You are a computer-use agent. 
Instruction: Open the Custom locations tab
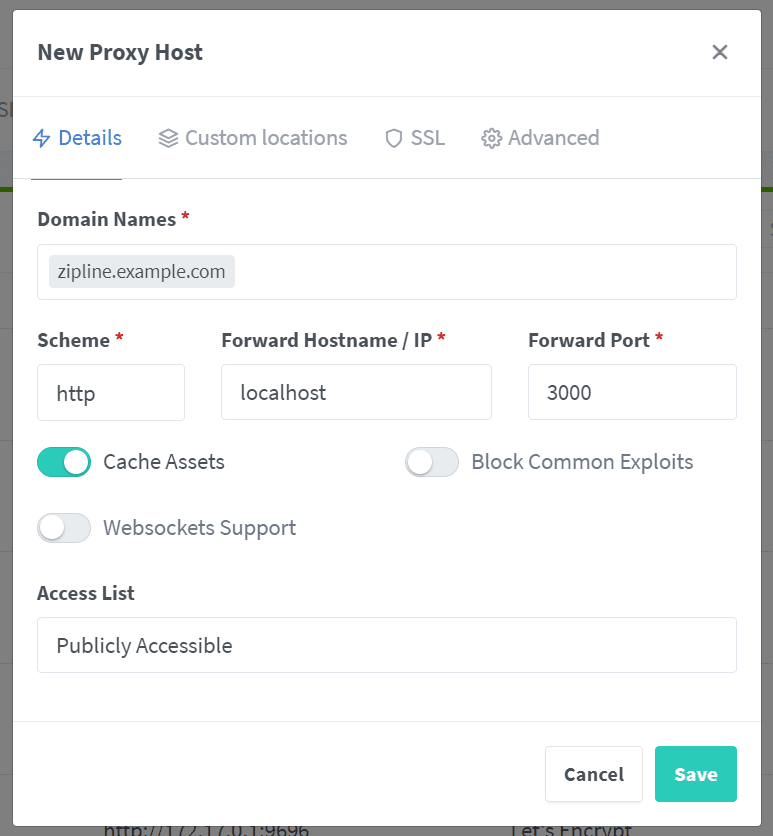[252, 138]
